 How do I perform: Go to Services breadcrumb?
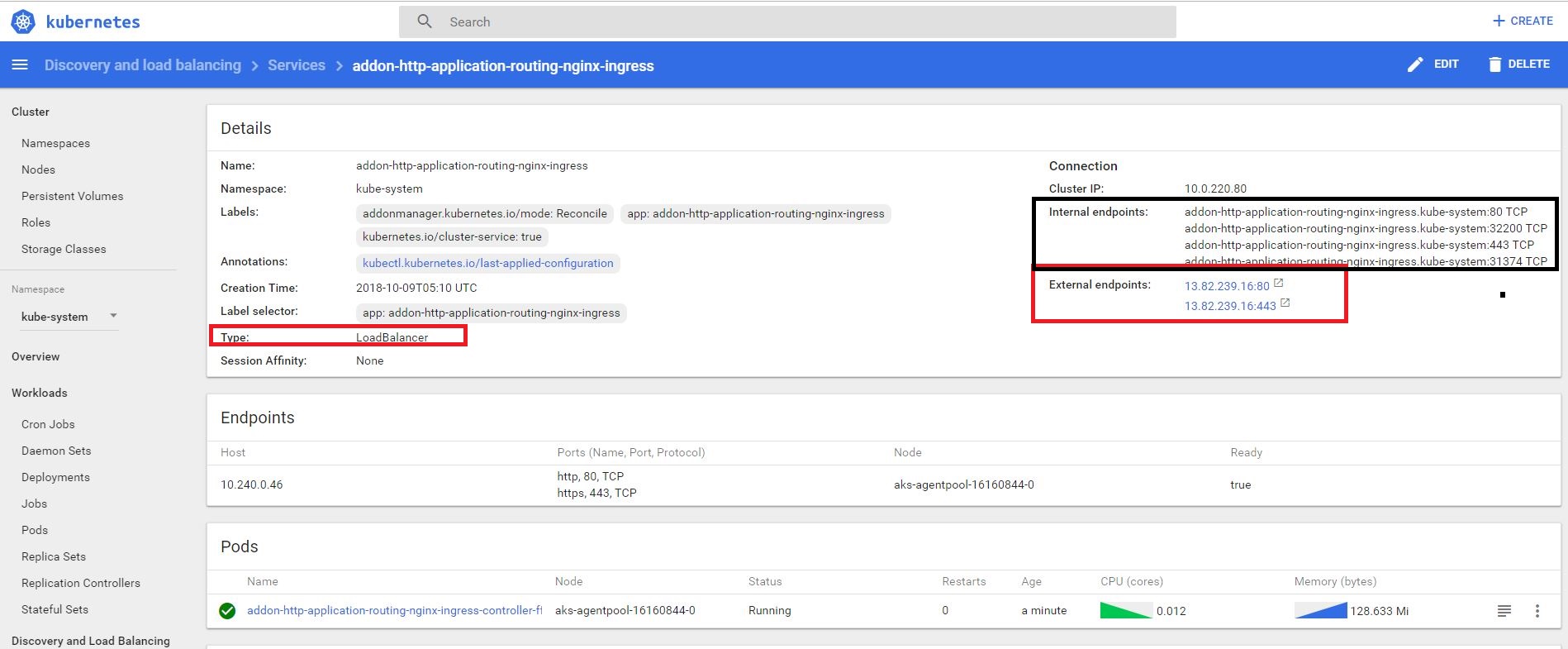(297, 65)
